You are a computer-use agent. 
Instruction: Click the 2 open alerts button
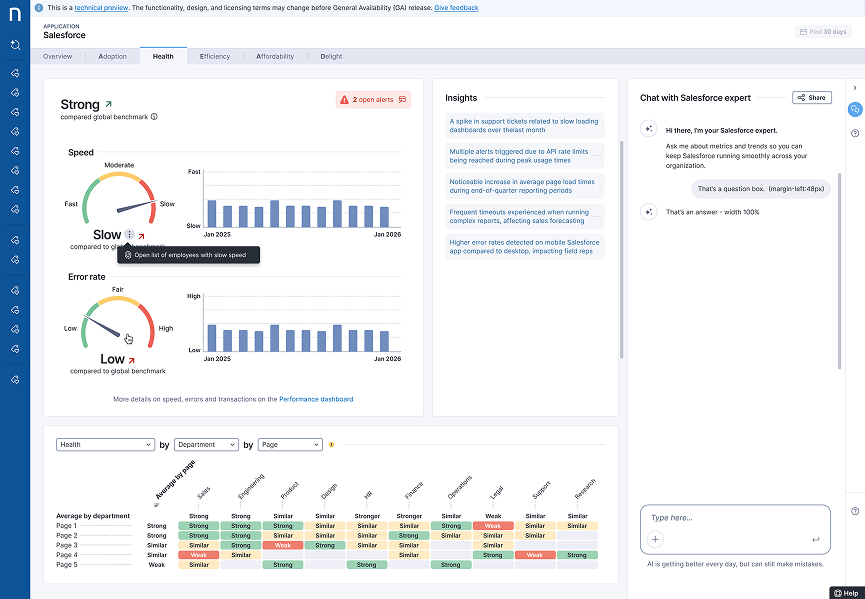coord(373,100)
